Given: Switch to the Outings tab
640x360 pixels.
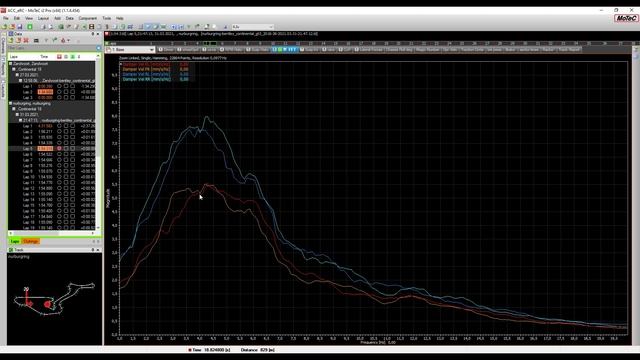Looking at the screenshot, I should tap(31, 242).
